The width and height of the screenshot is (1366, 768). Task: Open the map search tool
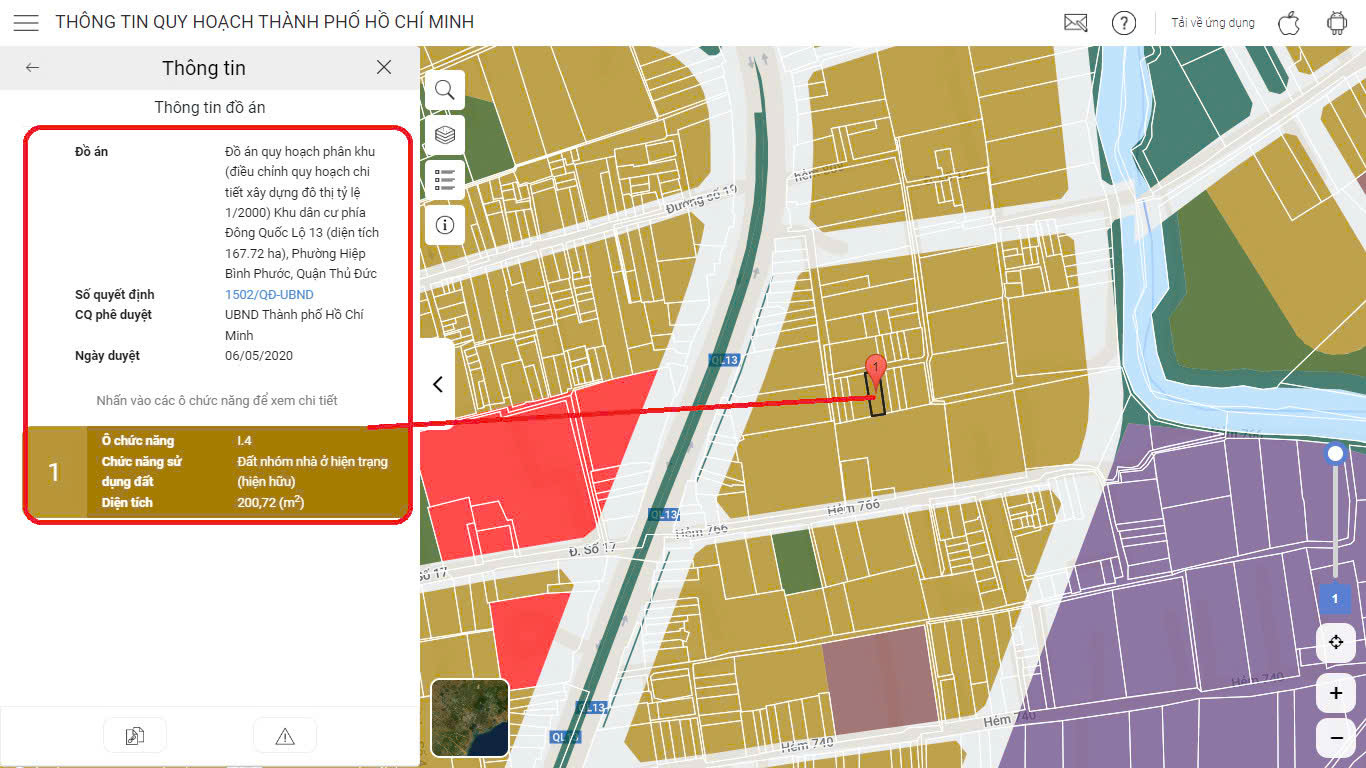[x=445, y=90]
